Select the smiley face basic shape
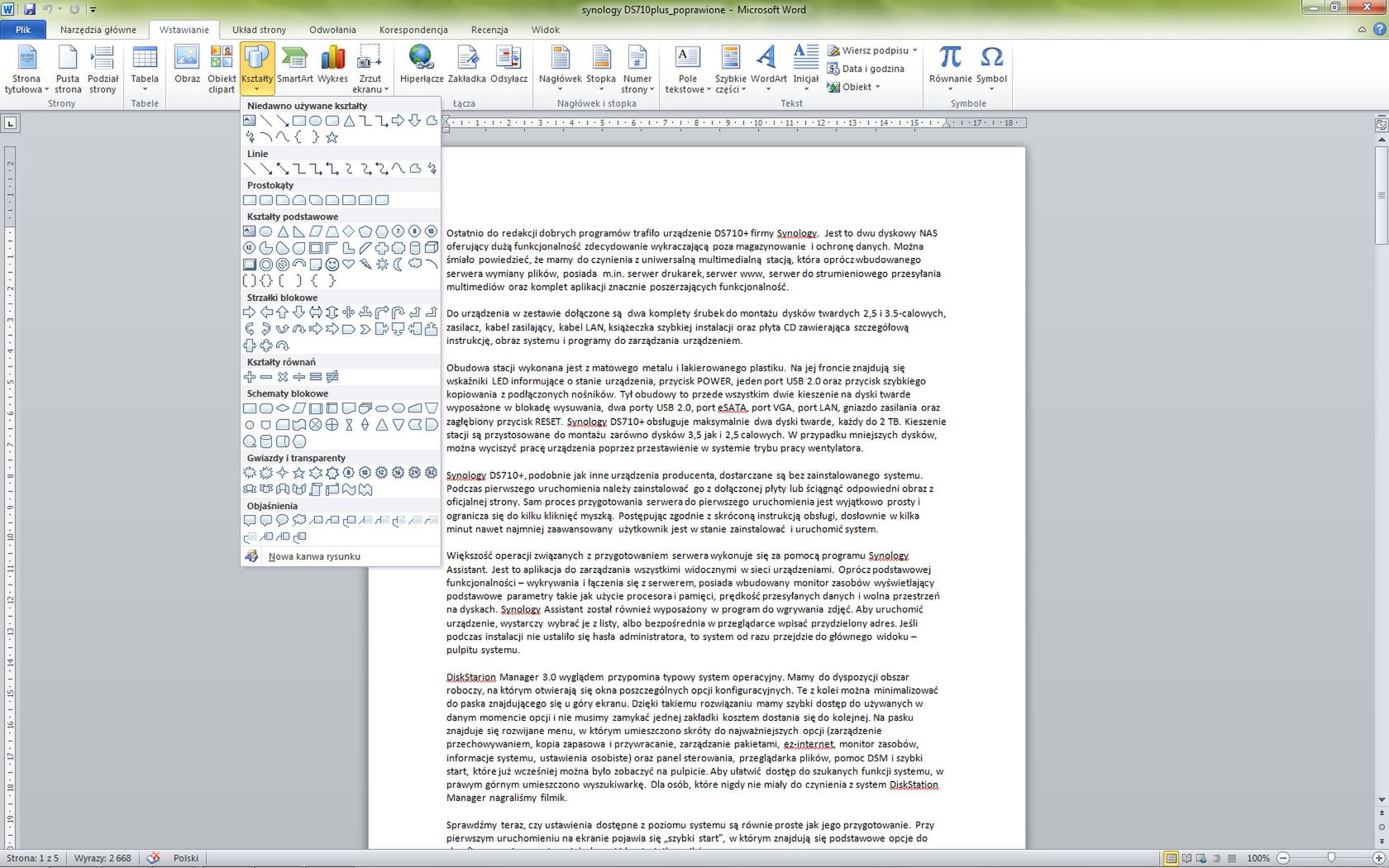 tap(332, 265)
